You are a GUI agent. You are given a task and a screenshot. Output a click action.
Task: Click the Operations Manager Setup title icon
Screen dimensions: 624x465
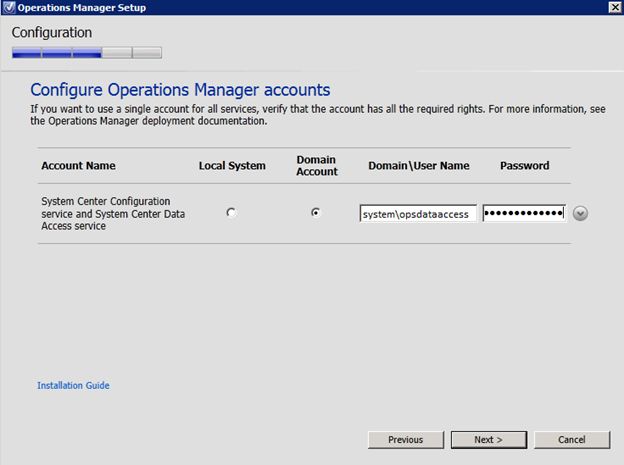(9, 8)
